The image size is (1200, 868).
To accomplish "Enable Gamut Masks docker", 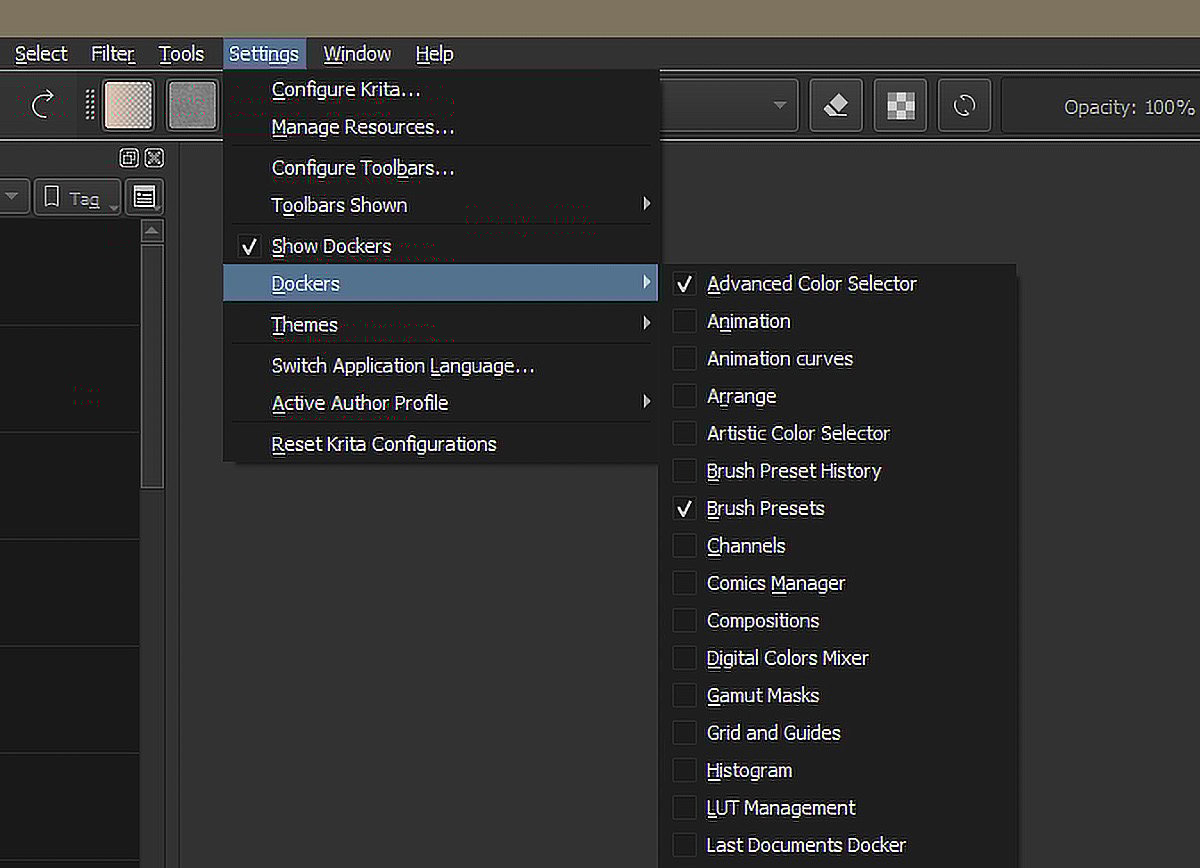I will coord(838,695).
